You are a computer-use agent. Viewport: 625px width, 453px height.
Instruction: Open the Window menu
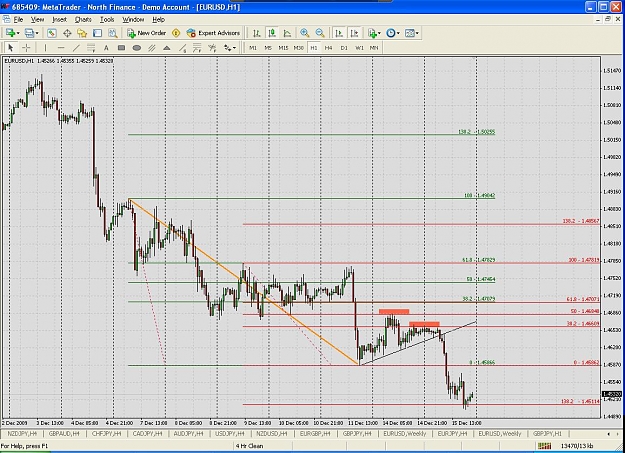pyautogui.click(x=133, y=19)
